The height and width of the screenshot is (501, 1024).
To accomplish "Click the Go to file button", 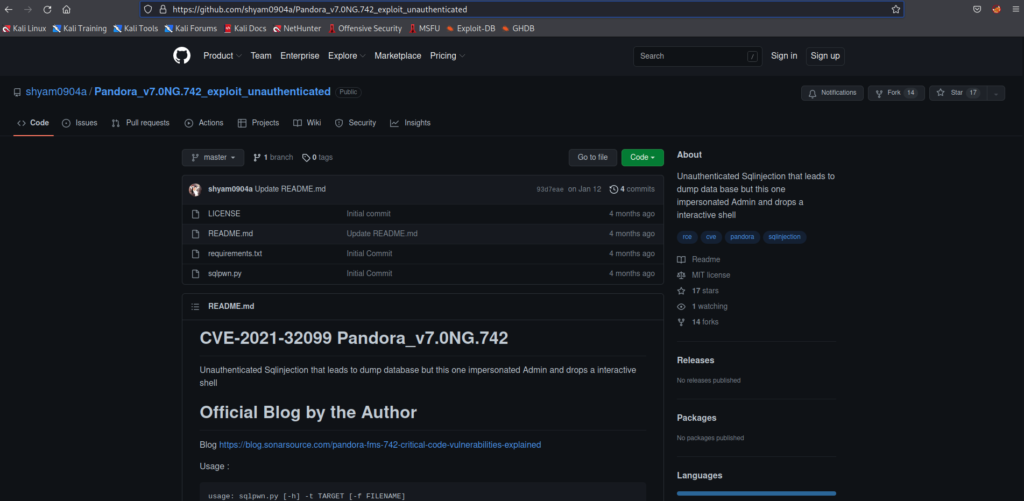I will click(x=592, y=157).
